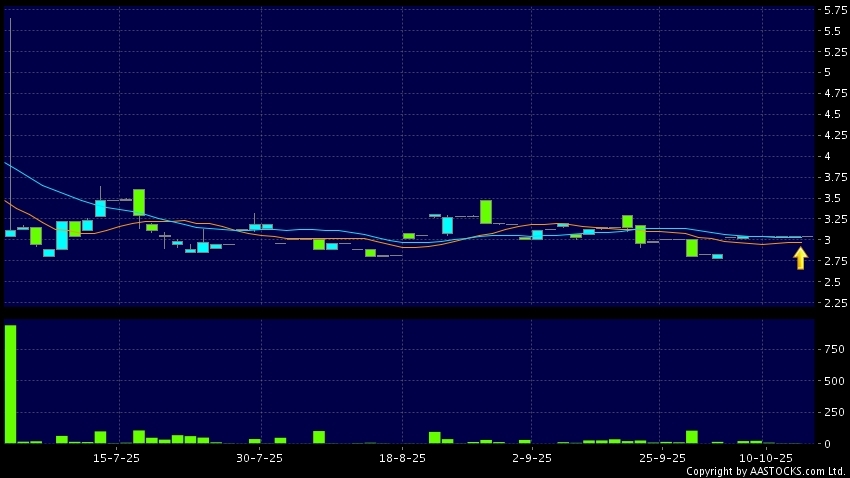Screen dimensions: 850x478
Task: Click the green volume bar above the 25-9-25 label
Action: 691,437
